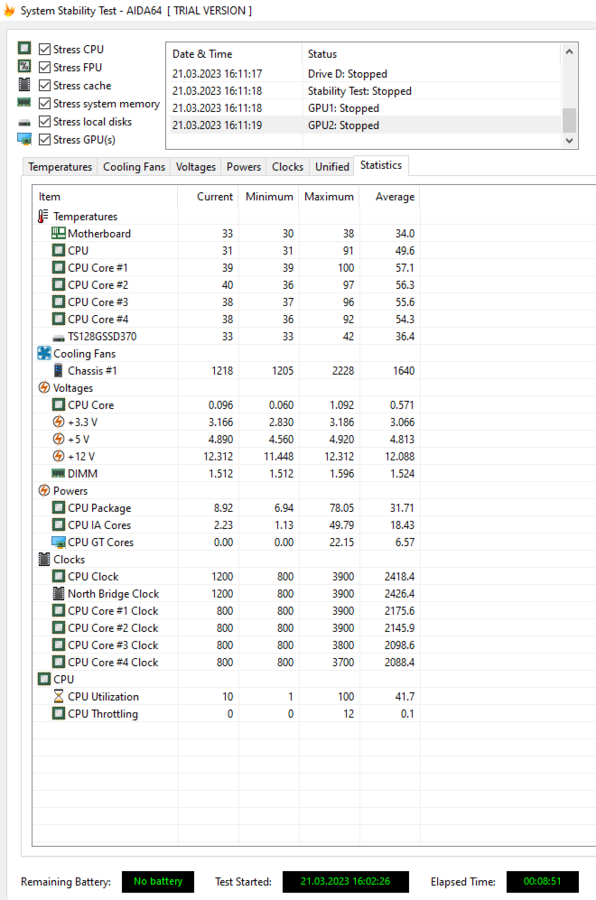The width and height of the screenshot is (596, 900).
Task: Click the Average column header
Action: click(390, 196)
